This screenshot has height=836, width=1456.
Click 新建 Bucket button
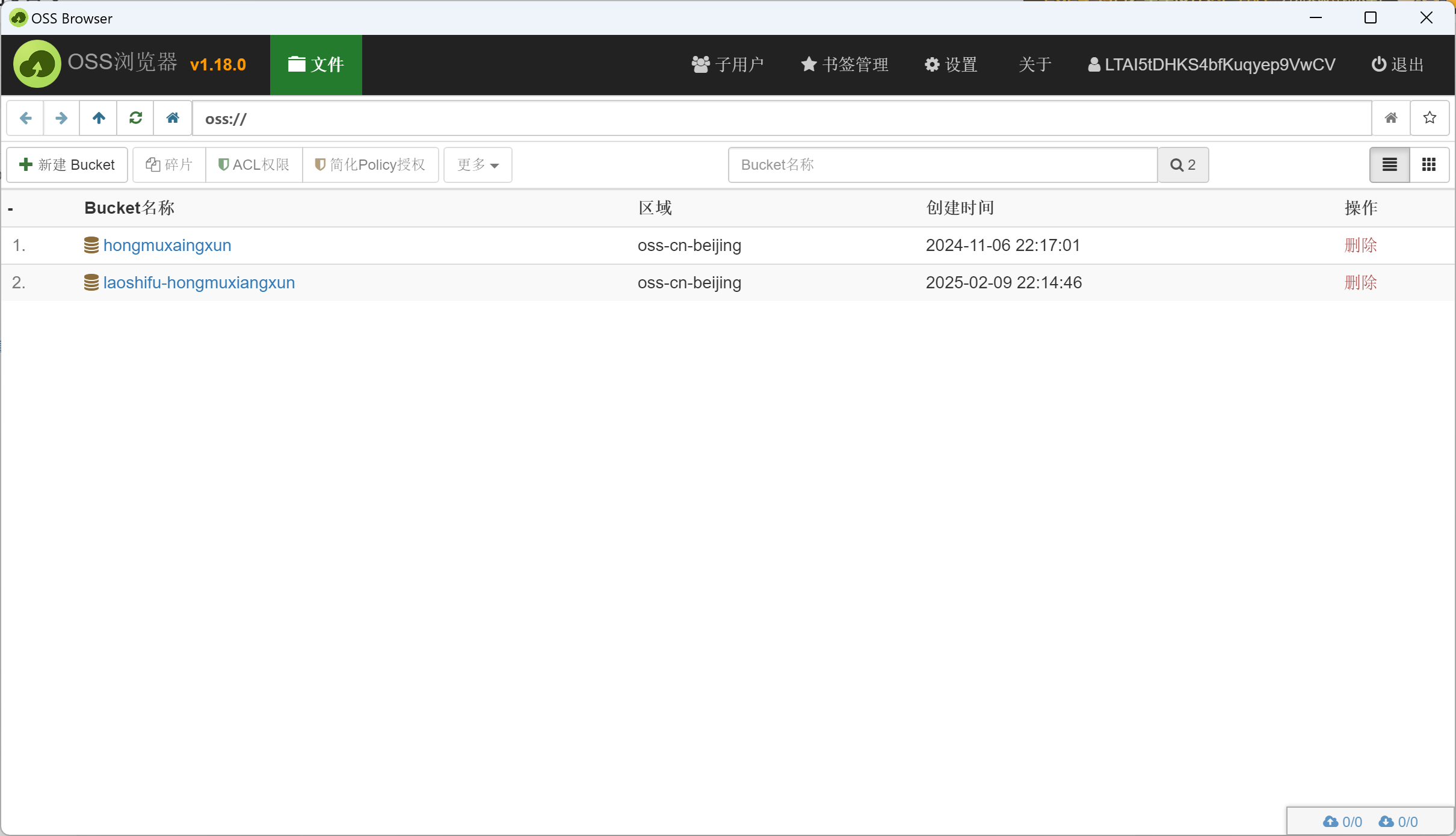pyautogui.click(x=67, y=165)
